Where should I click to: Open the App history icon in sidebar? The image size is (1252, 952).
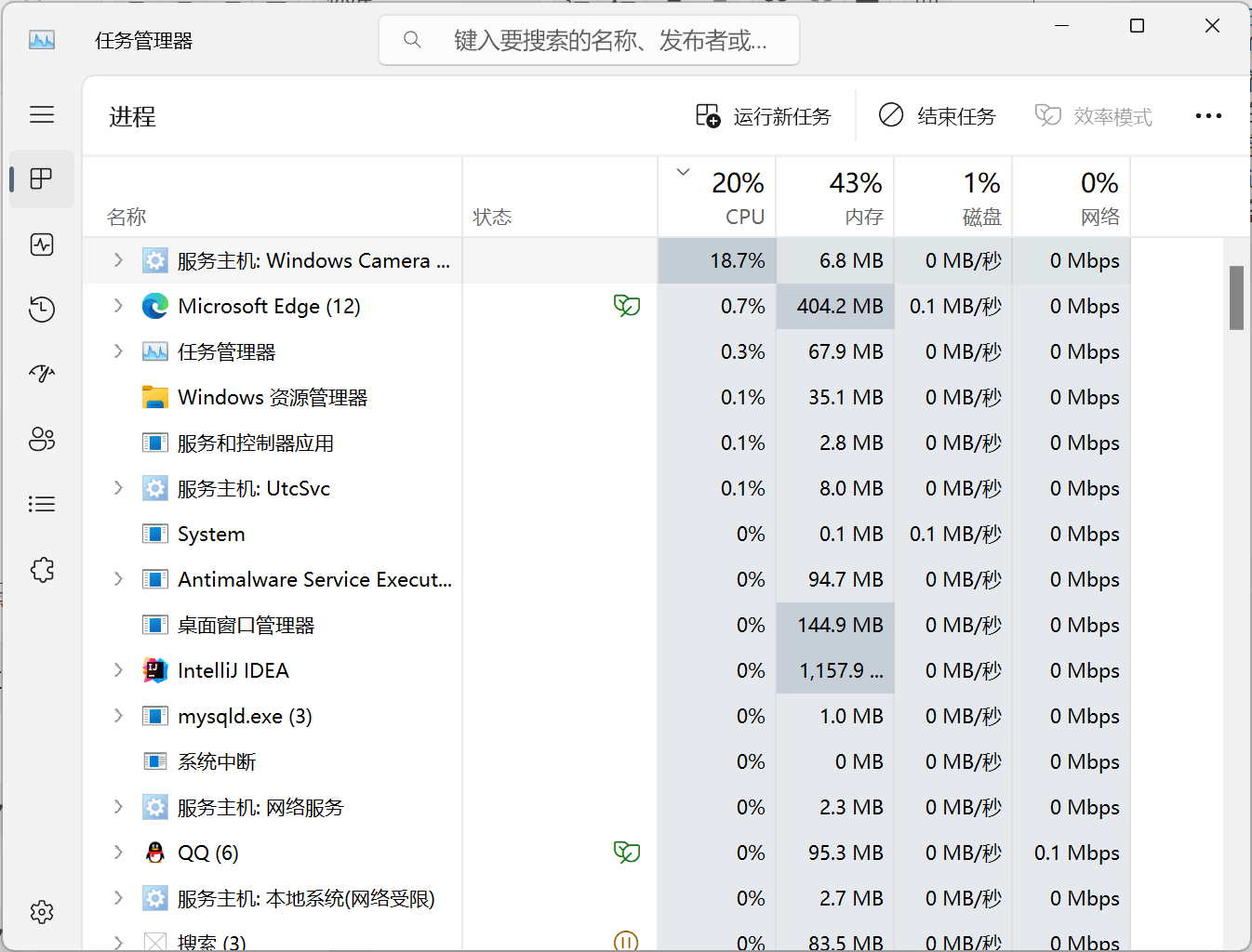point(42,310)
